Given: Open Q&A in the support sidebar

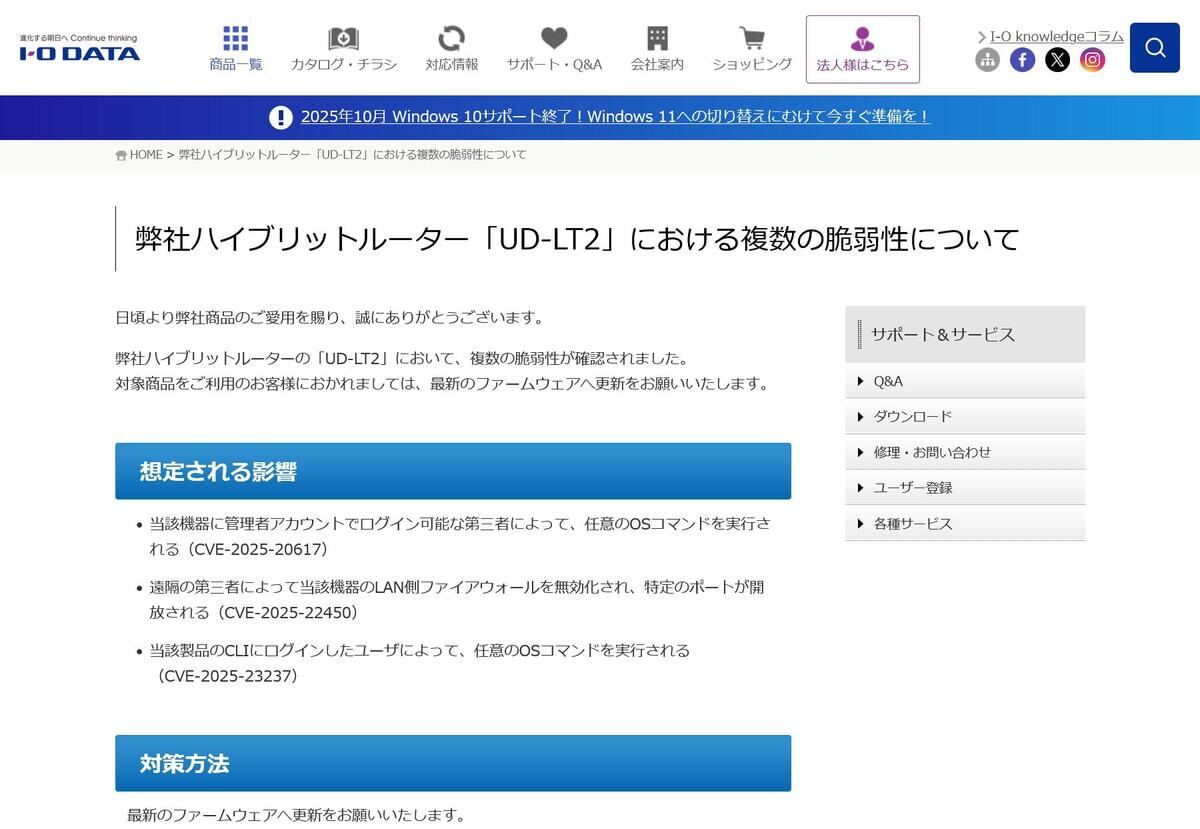Looking at the screenshot, I should pyautogui.click(x=965, y=381).
